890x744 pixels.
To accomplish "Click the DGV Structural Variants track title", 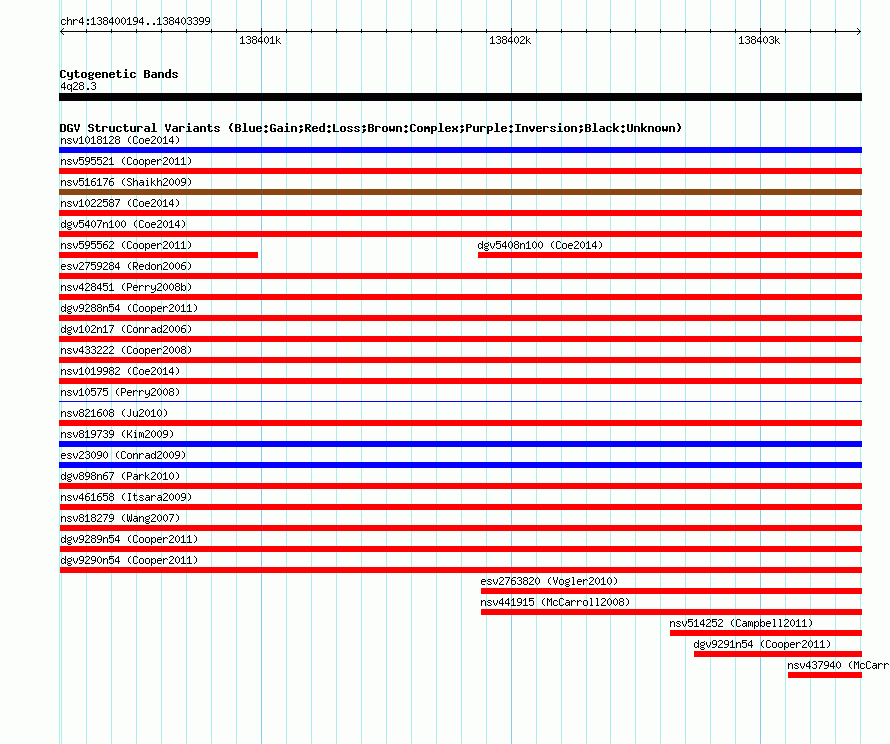I will (x=371, y=128).
